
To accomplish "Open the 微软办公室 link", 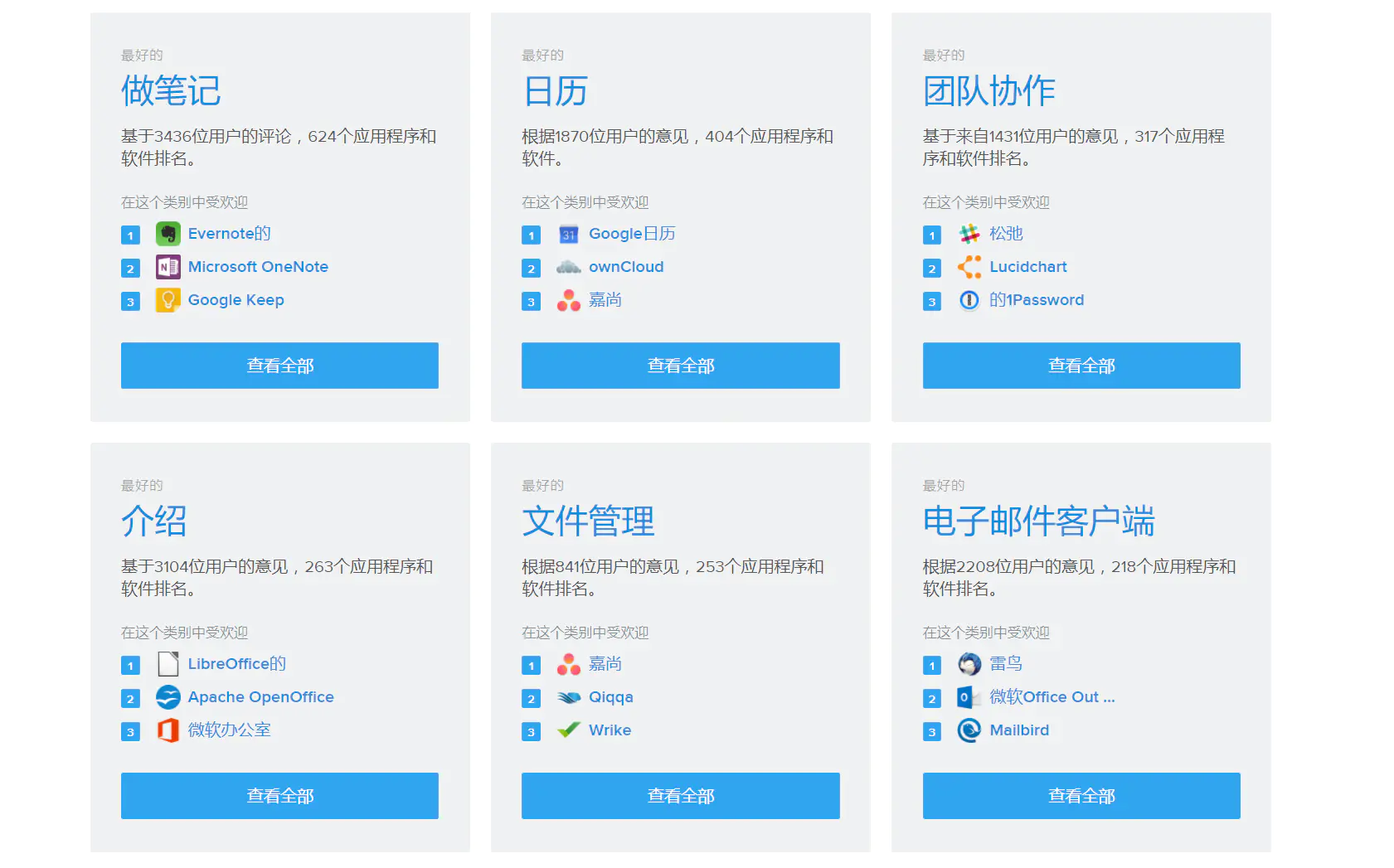I will click(x=230, y=730).
